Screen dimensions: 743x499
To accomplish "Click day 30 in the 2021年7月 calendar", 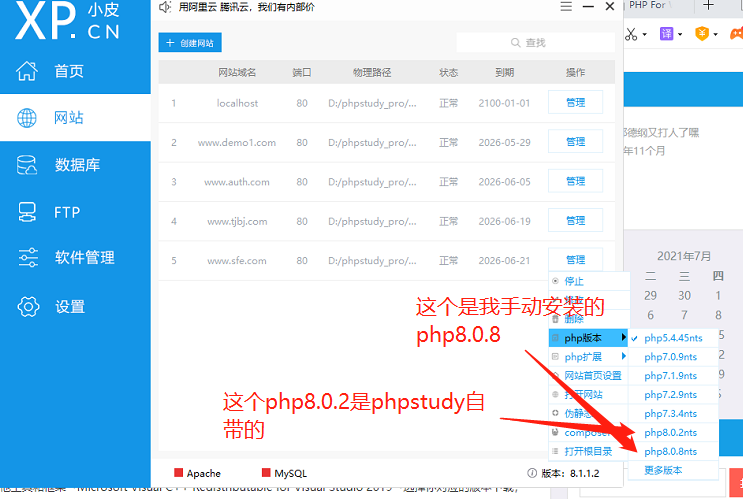I will 684,296.
